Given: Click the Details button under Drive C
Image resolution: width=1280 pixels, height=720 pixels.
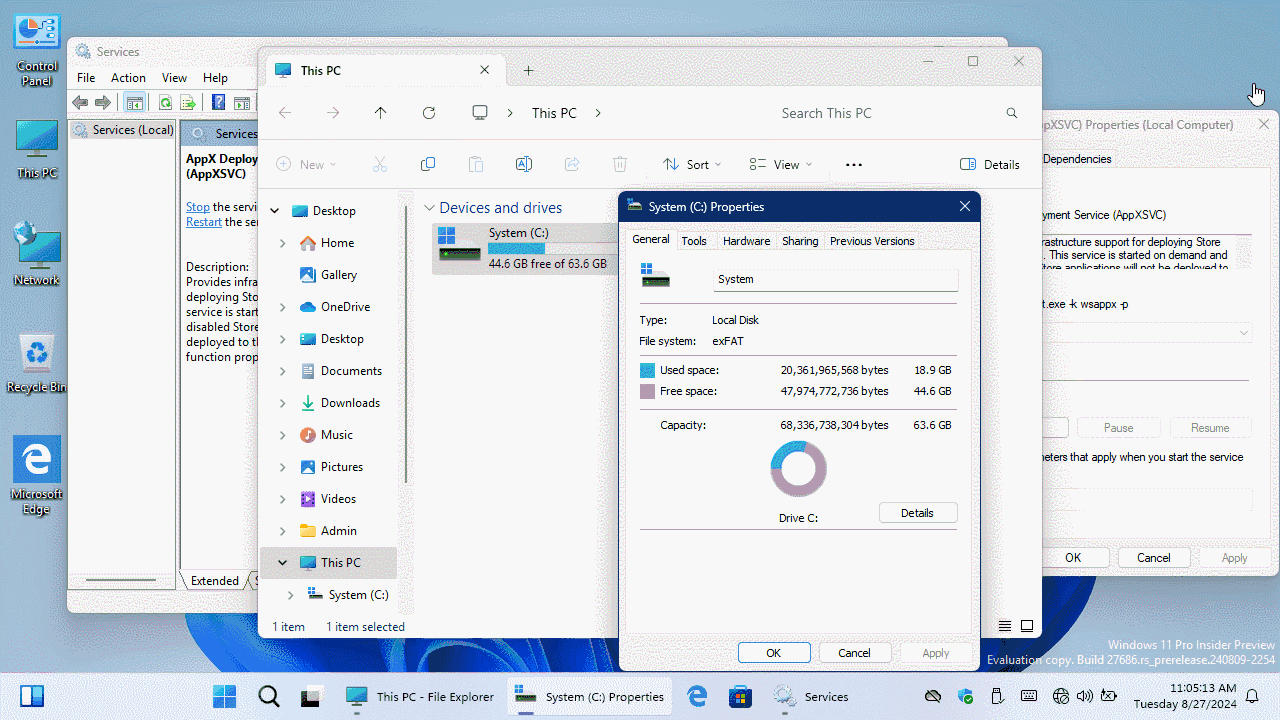Looking at the screenshot, I should pyautogui.click(x=917, y=513).
